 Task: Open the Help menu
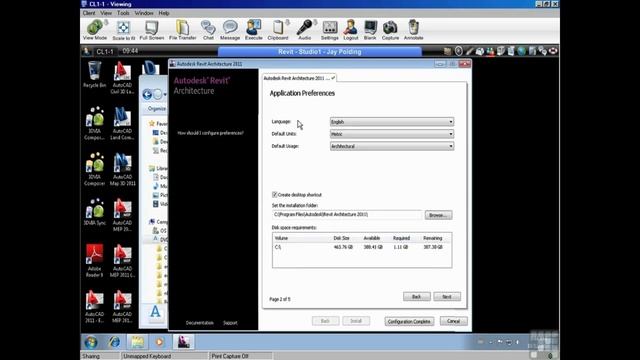[x=164, y=13]
